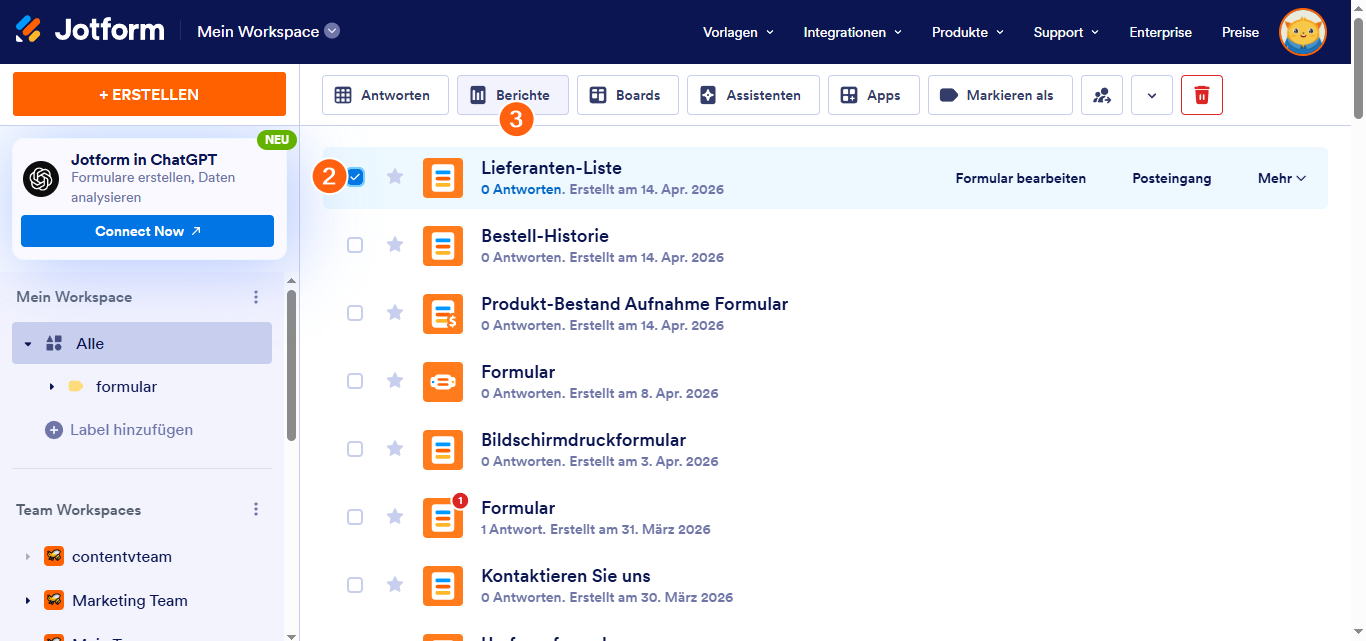Star the Bildschirmdruckformular as favorite
The width and height of the screenshot is (1366, 641).
[394, 448]
